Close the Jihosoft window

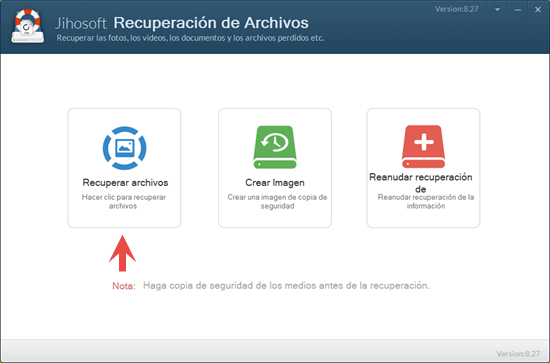pyautogui.click(x=538, y=10)
